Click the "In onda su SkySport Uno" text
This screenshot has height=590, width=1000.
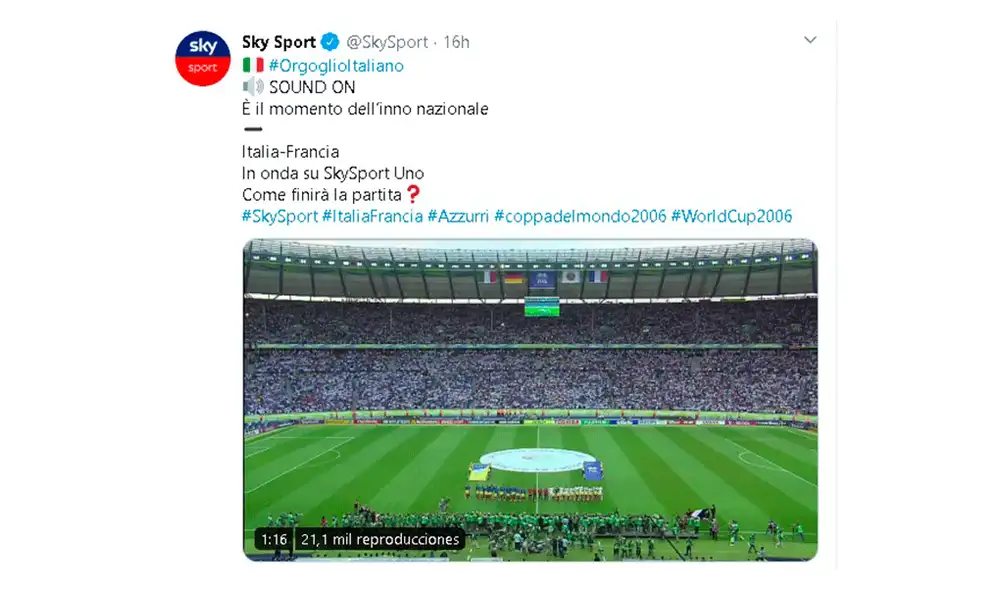(333, 173)
